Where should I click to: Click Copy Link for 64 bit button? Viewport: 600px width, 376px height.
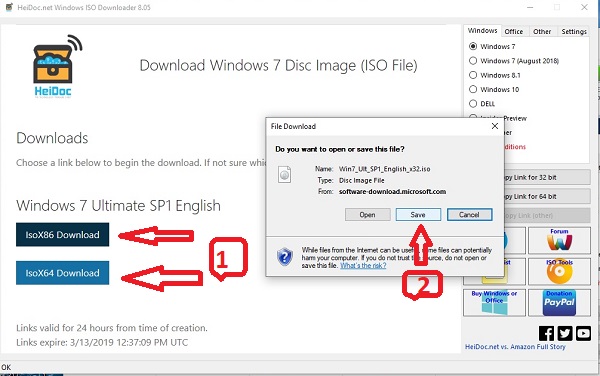[x=547, y=196]
